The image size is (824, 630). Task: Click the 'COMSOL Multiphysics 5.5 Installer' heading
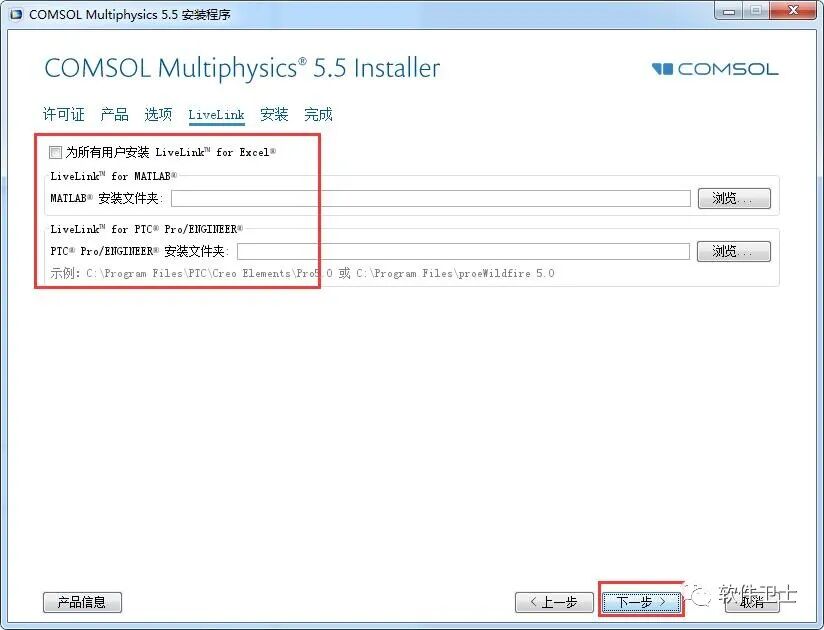click(x=242, y=68)
